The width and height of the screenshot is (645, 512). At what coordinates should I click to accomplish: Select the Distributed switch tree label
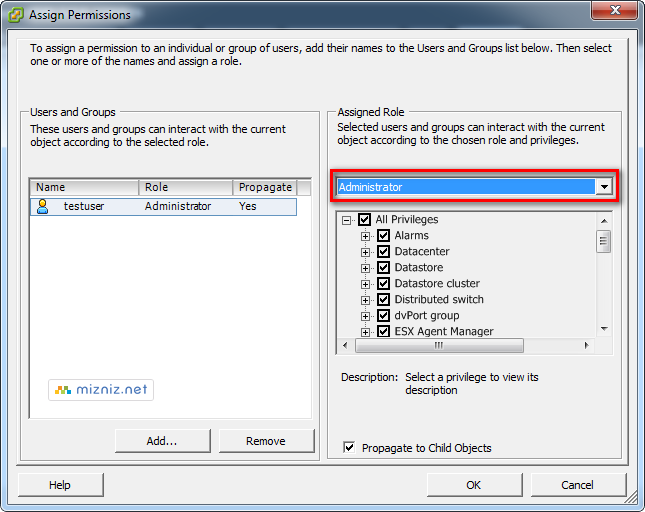coord(439,300)
